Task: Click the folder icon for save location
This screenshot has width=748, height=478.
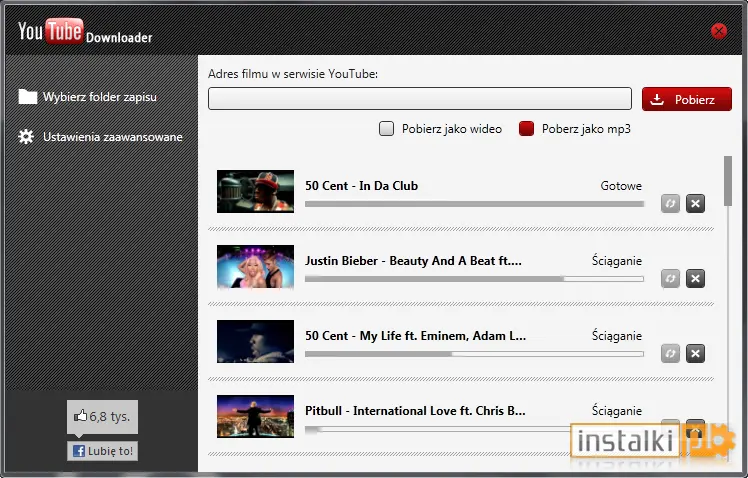Action: (x=28, y=97)
